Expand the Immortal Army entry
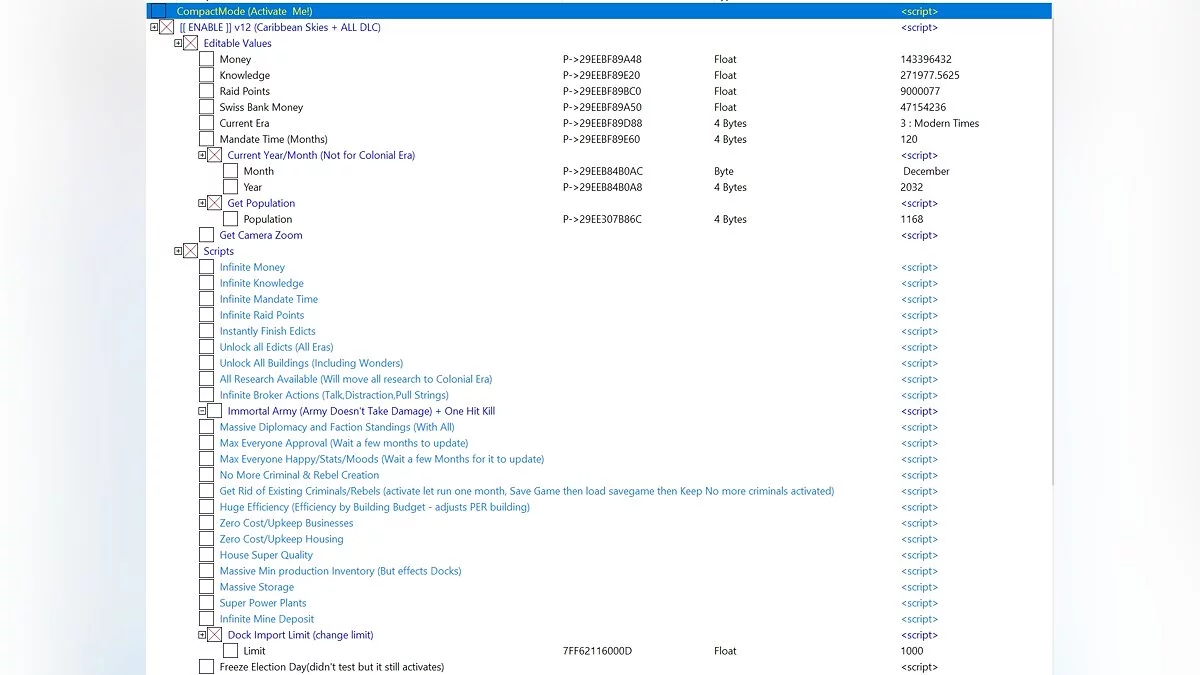The height and width of the screenshot is (675, 1200). click(x=202, y=411)
